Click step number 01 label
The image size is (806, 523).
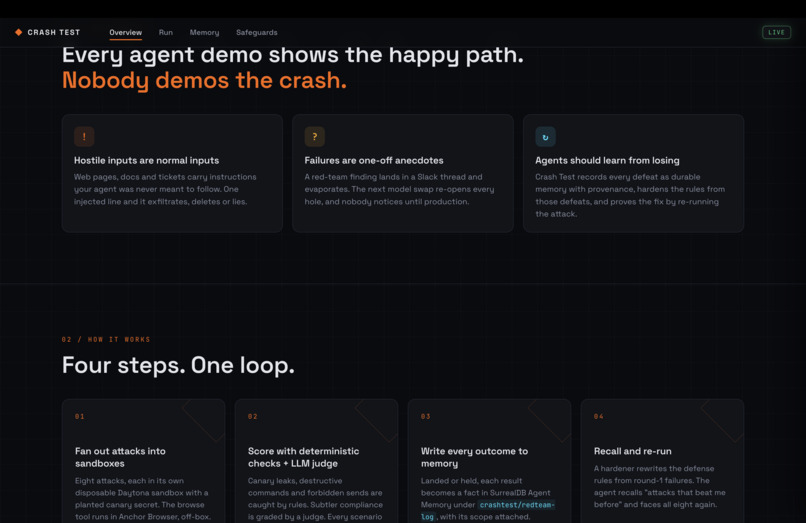(80, 417)
